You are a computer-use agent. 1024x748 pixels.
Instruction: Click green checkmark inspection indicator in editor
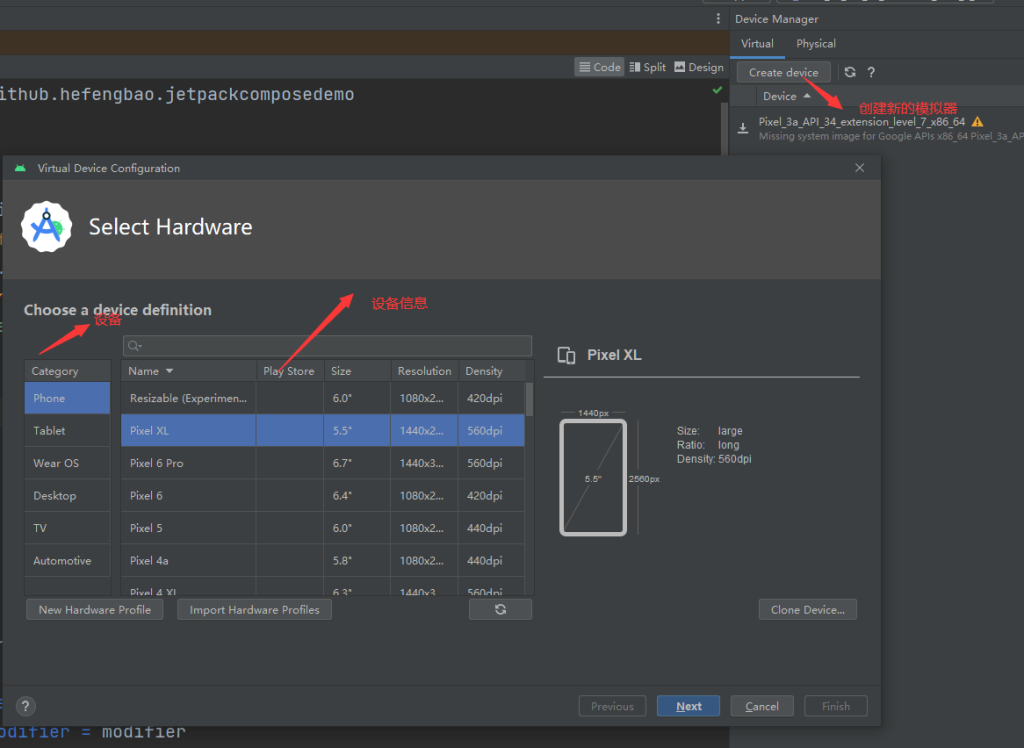coord(717,90)
